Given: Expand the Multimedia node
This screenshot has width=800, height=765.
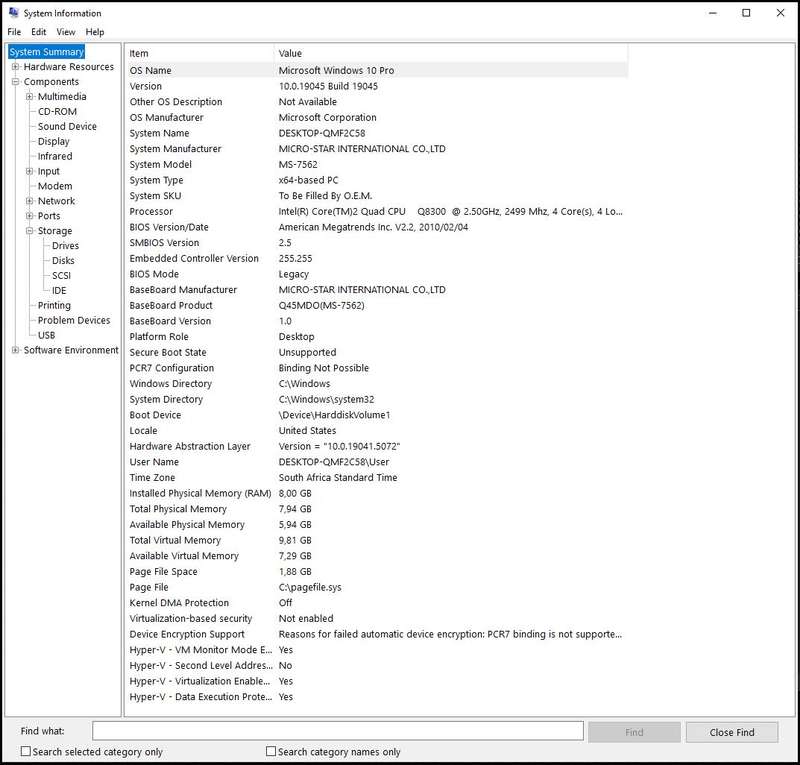Looking at the screenshot, I should (30, 96).
